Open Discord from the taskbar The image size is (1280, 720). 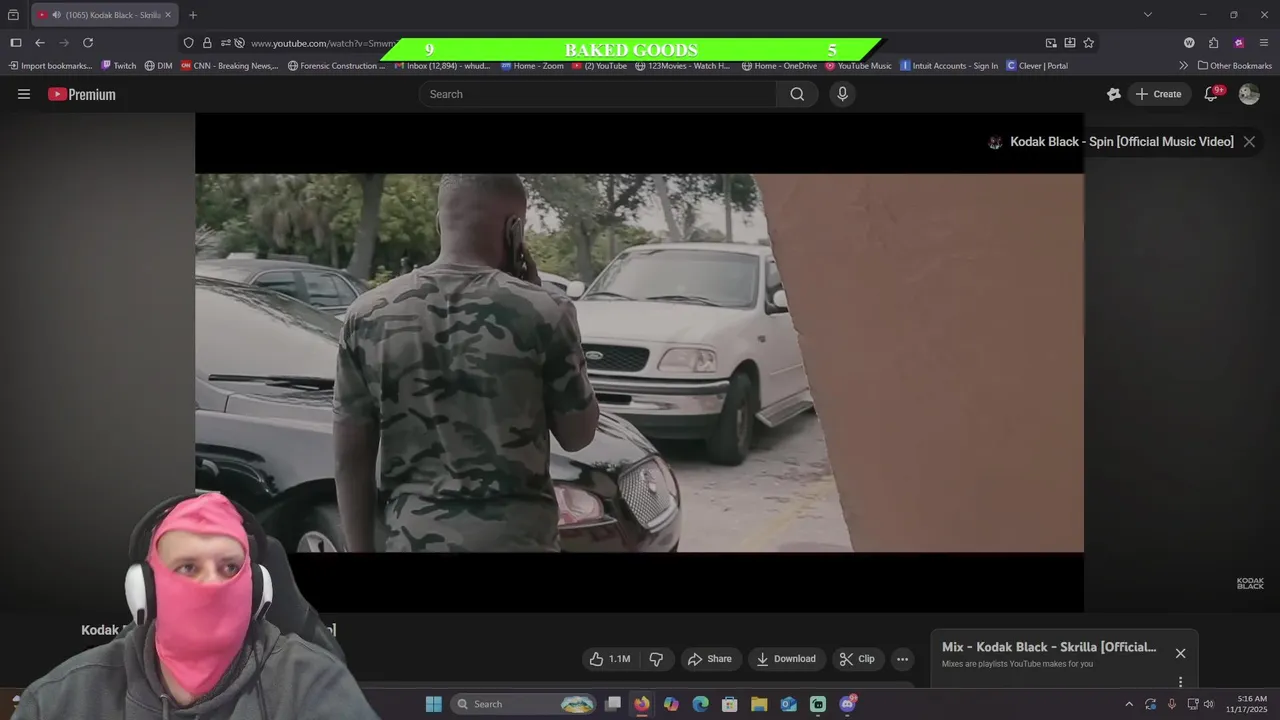pos(848,704)
